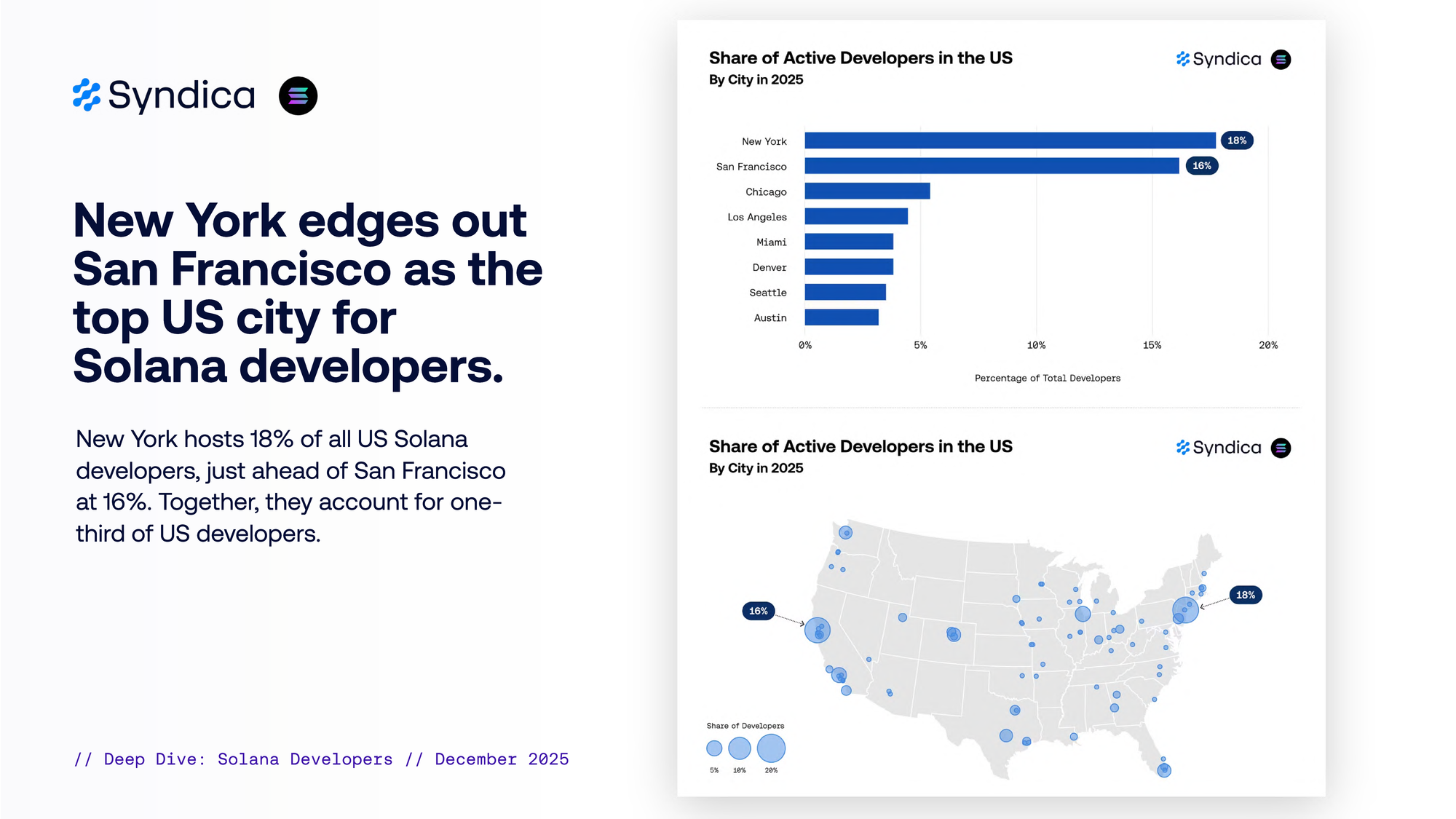Screen dimensions: 1456x819
Task: Click the Syndica logo in the map chart header
Action: (x=1219, y=448)
